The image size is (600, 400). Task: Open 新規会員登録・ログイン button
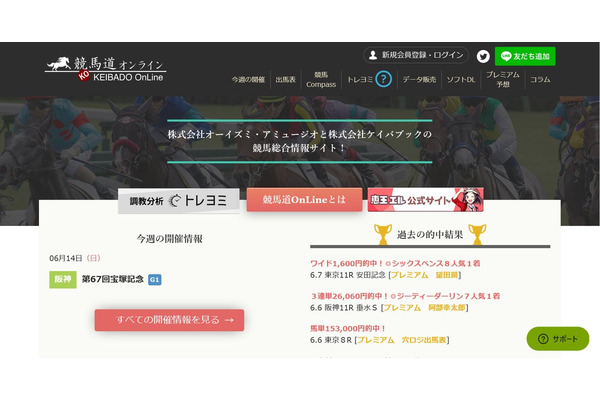(416, 55)
